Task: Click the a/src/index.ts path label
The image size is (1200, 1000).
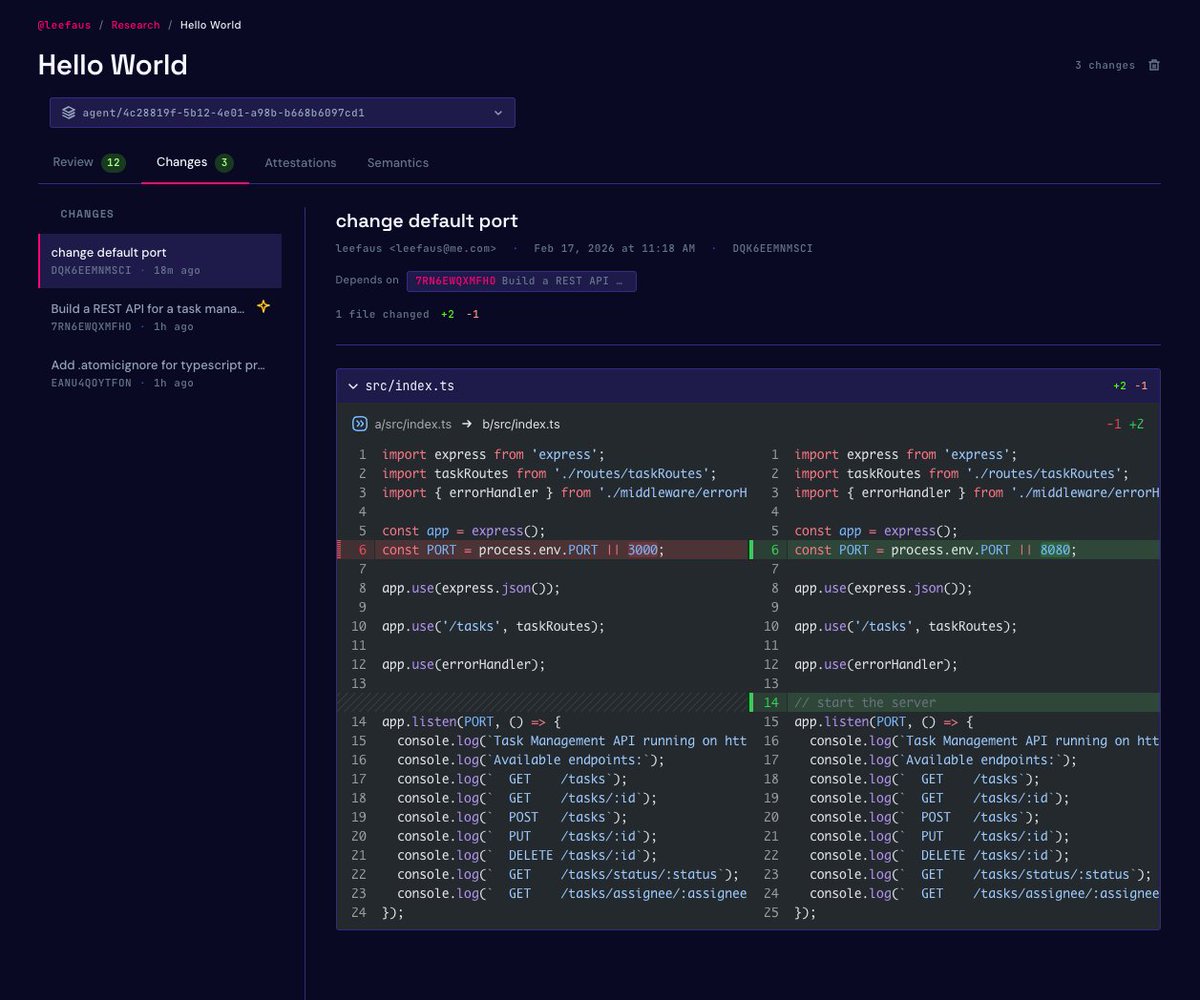Action: (x=413, y=424)
